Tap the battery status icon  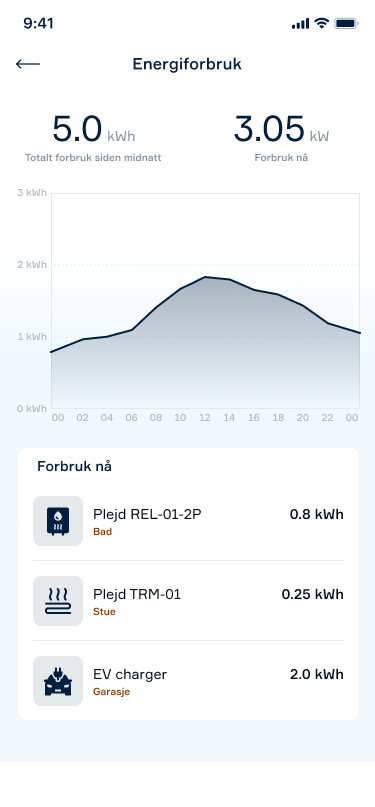[x=346, y=23]
